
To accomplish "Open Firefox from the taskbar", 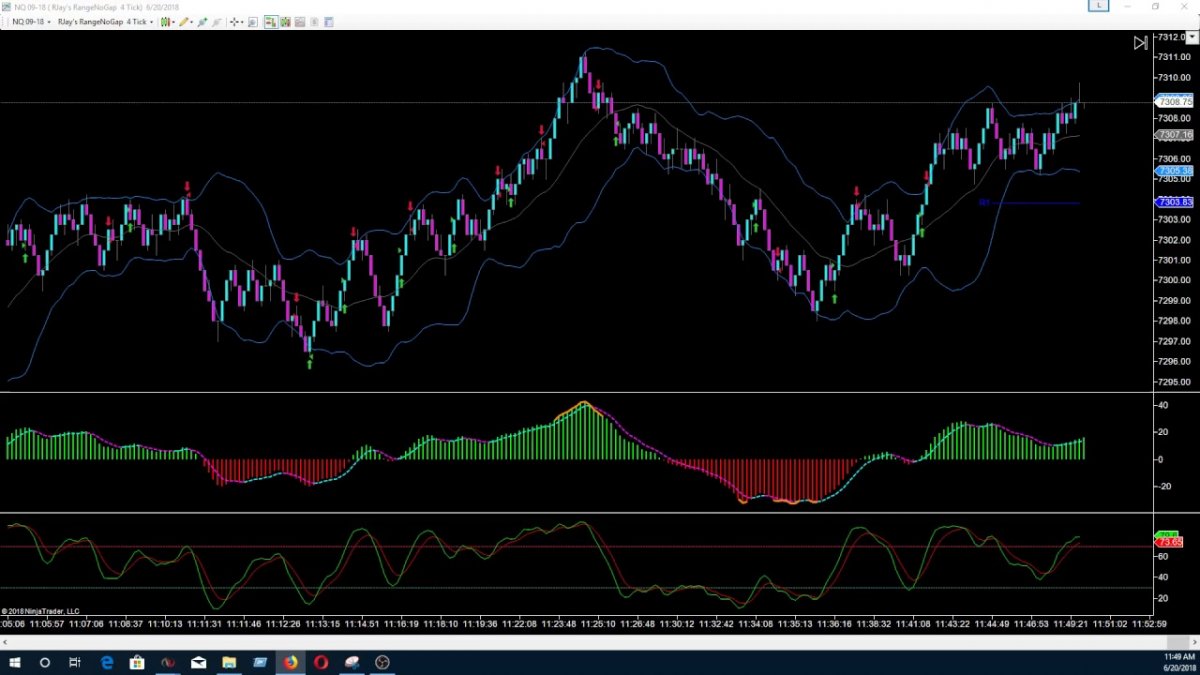I will pyautogui.click(x=290, y=662).
